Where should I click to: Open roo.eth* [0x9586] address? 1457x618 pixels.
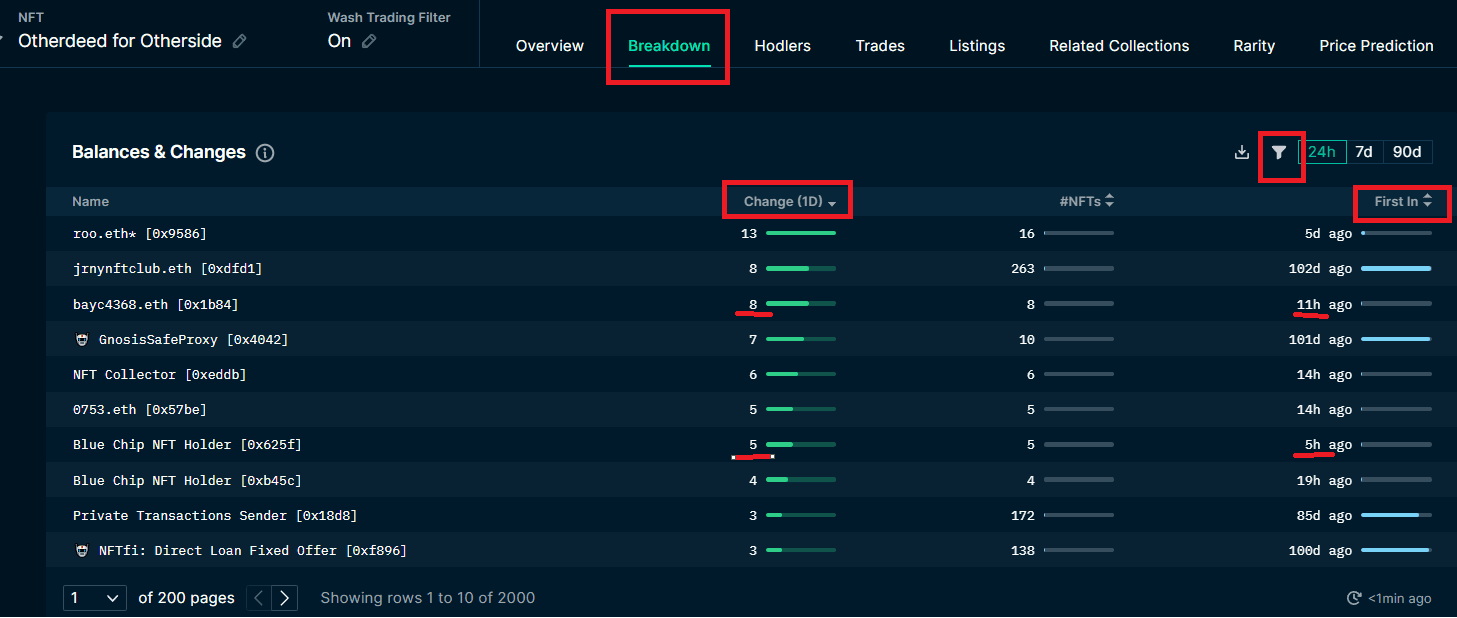140,234
